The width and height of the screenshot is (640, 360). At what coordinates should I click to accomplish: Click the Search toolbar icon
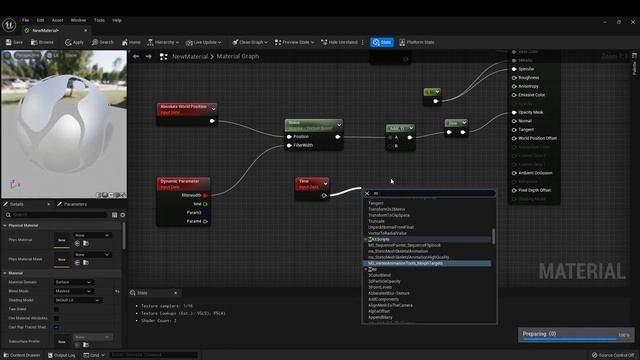(x=103, y=42)
